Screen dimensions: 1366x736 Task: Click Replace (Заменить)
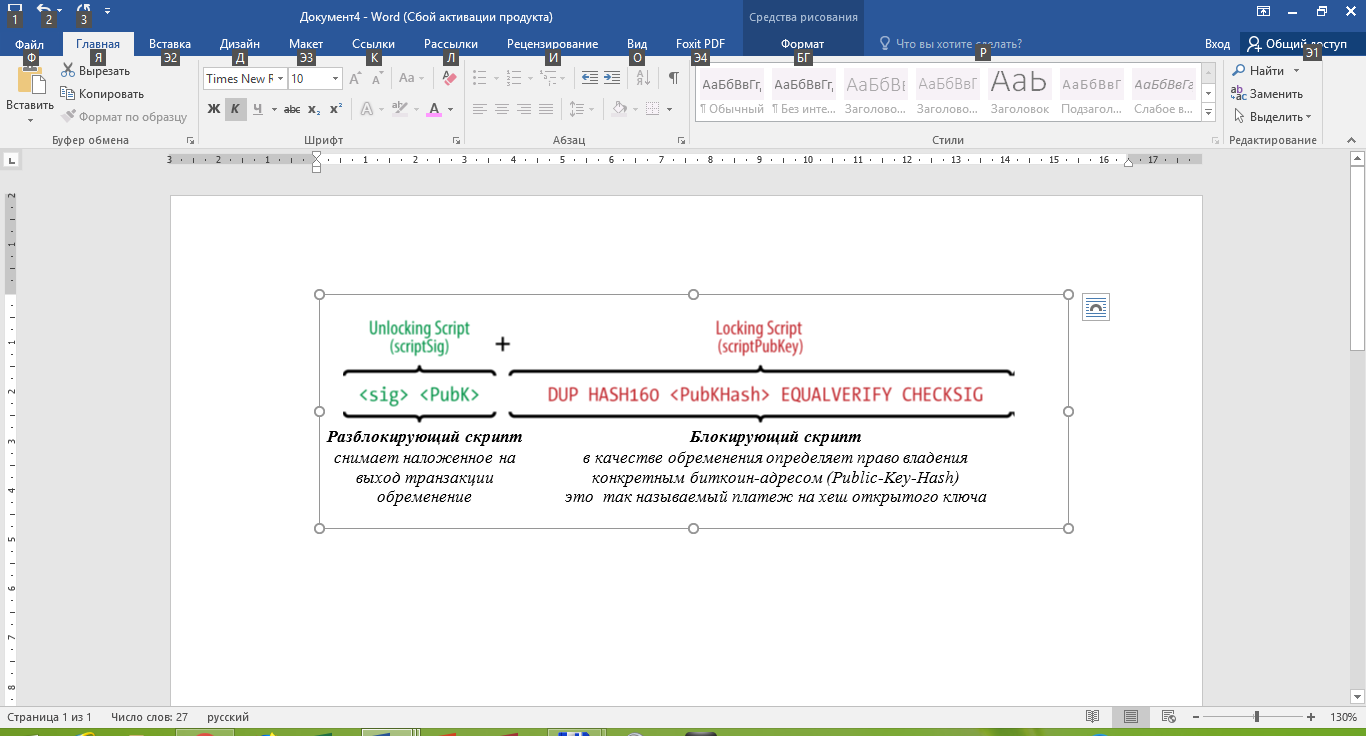[x=1267, y=94]
